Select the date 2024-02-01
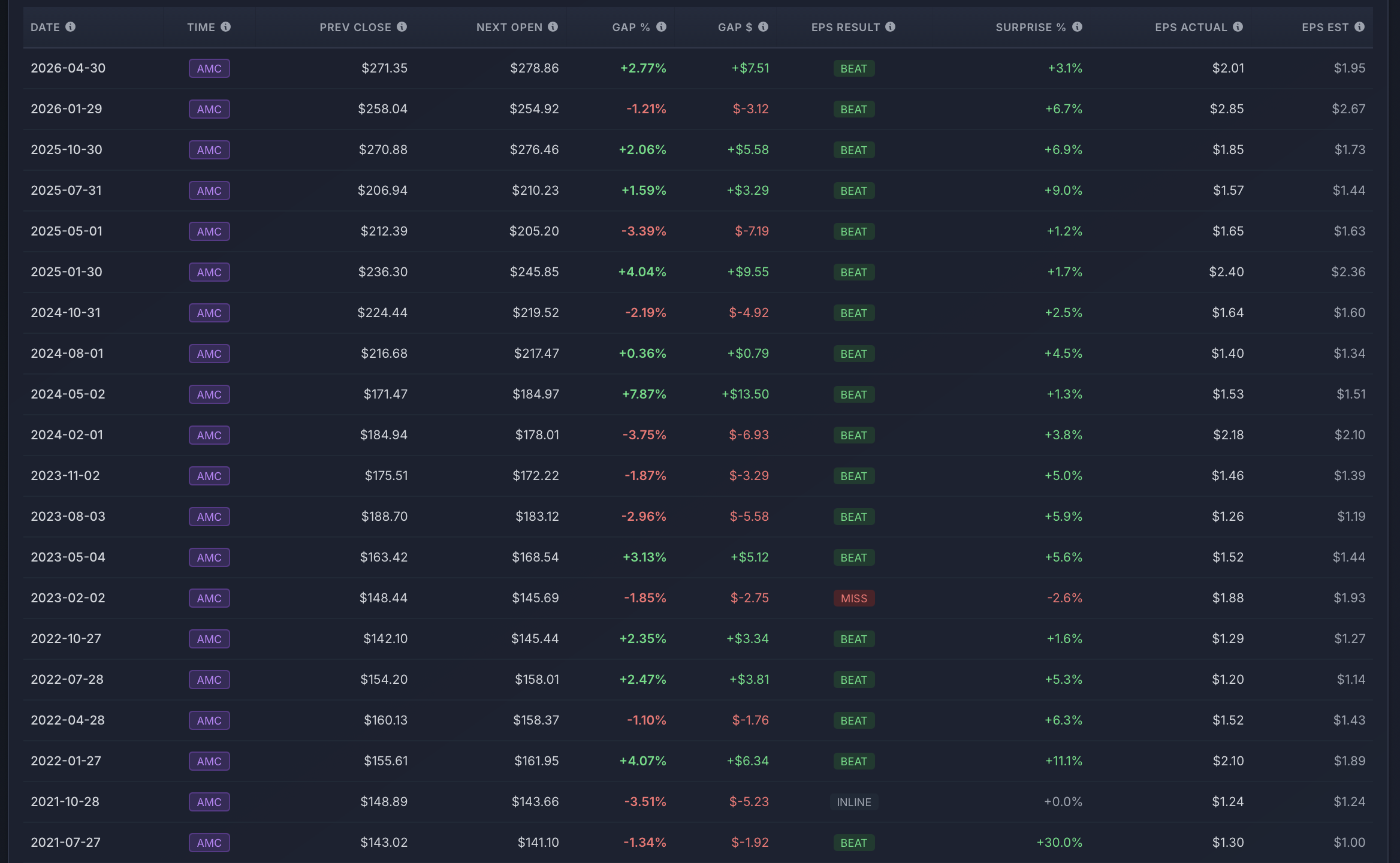Screen dimensions: 1400x863 [x=67, y=435]
